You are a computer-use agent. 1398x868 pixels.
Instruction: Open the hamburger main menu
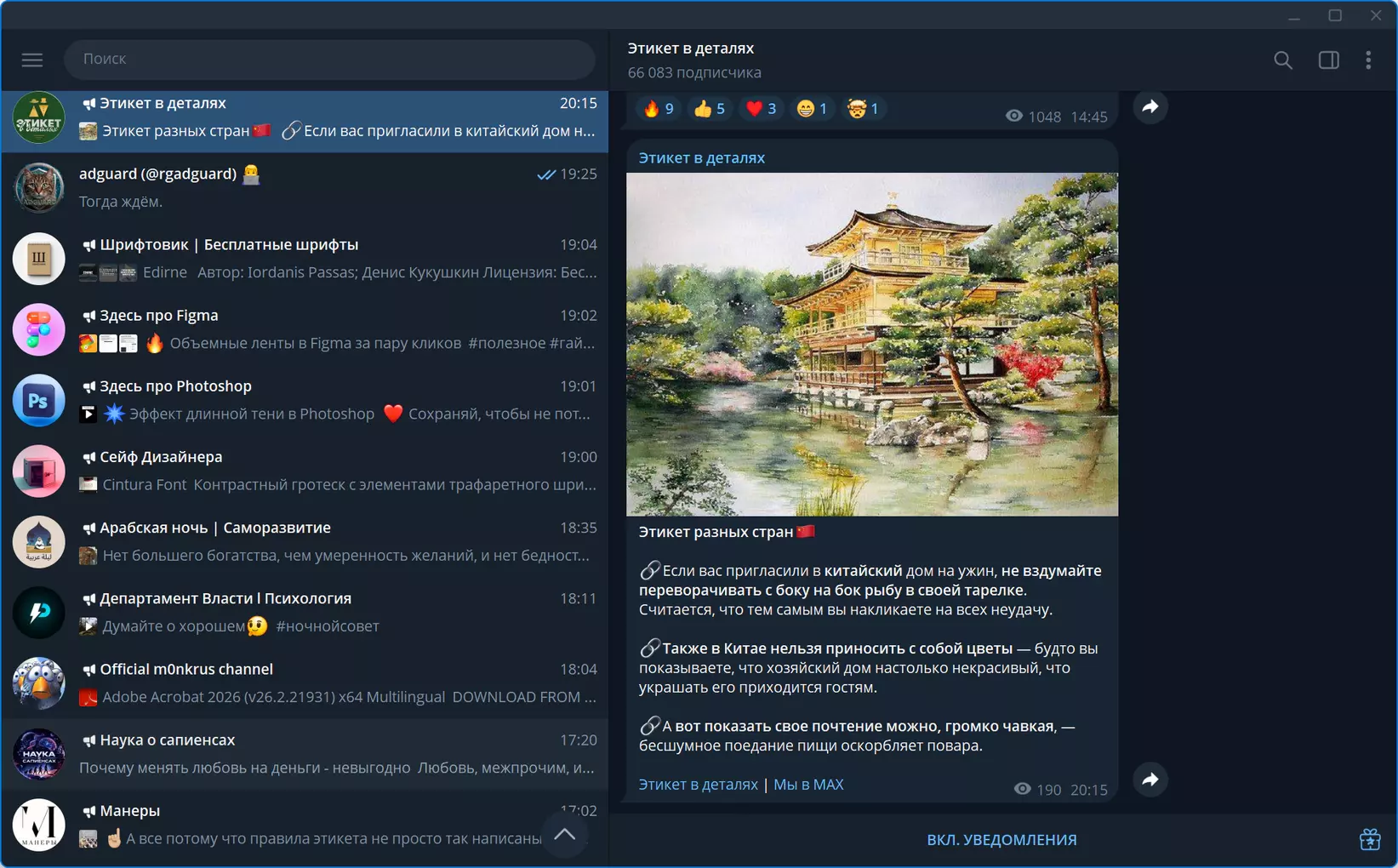[32, 60]
